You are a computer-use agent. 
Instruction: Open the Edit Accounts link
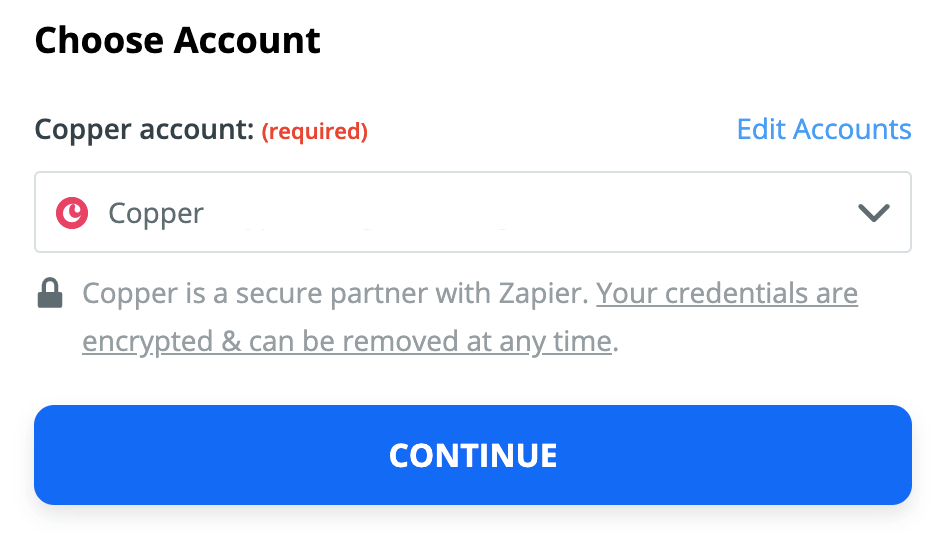pos(824,129)
